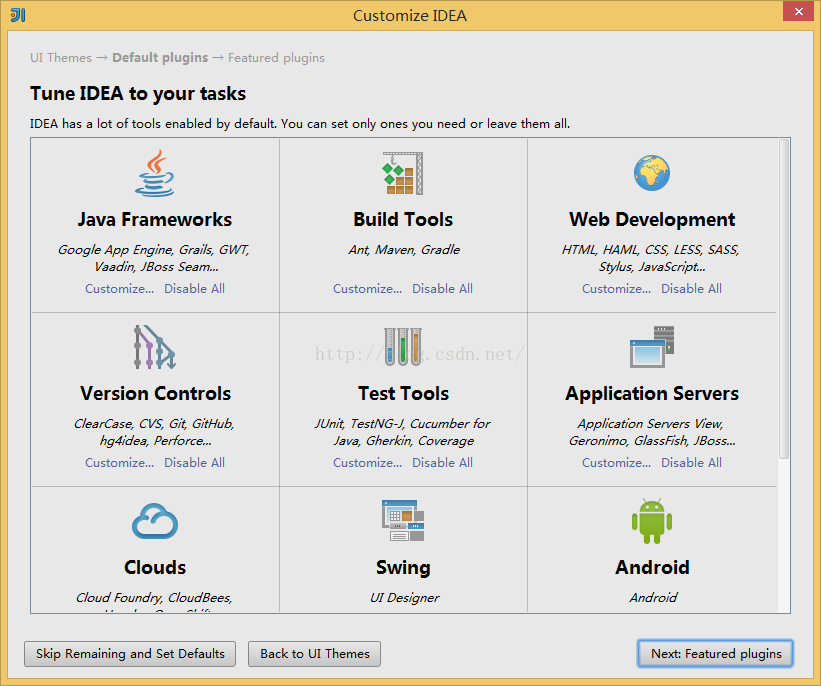Image resolution: width=821 pixels, height=686 pixels.
Task: Click the IntelliJ IDEA logo in title bar
Action: click(18, 15)
